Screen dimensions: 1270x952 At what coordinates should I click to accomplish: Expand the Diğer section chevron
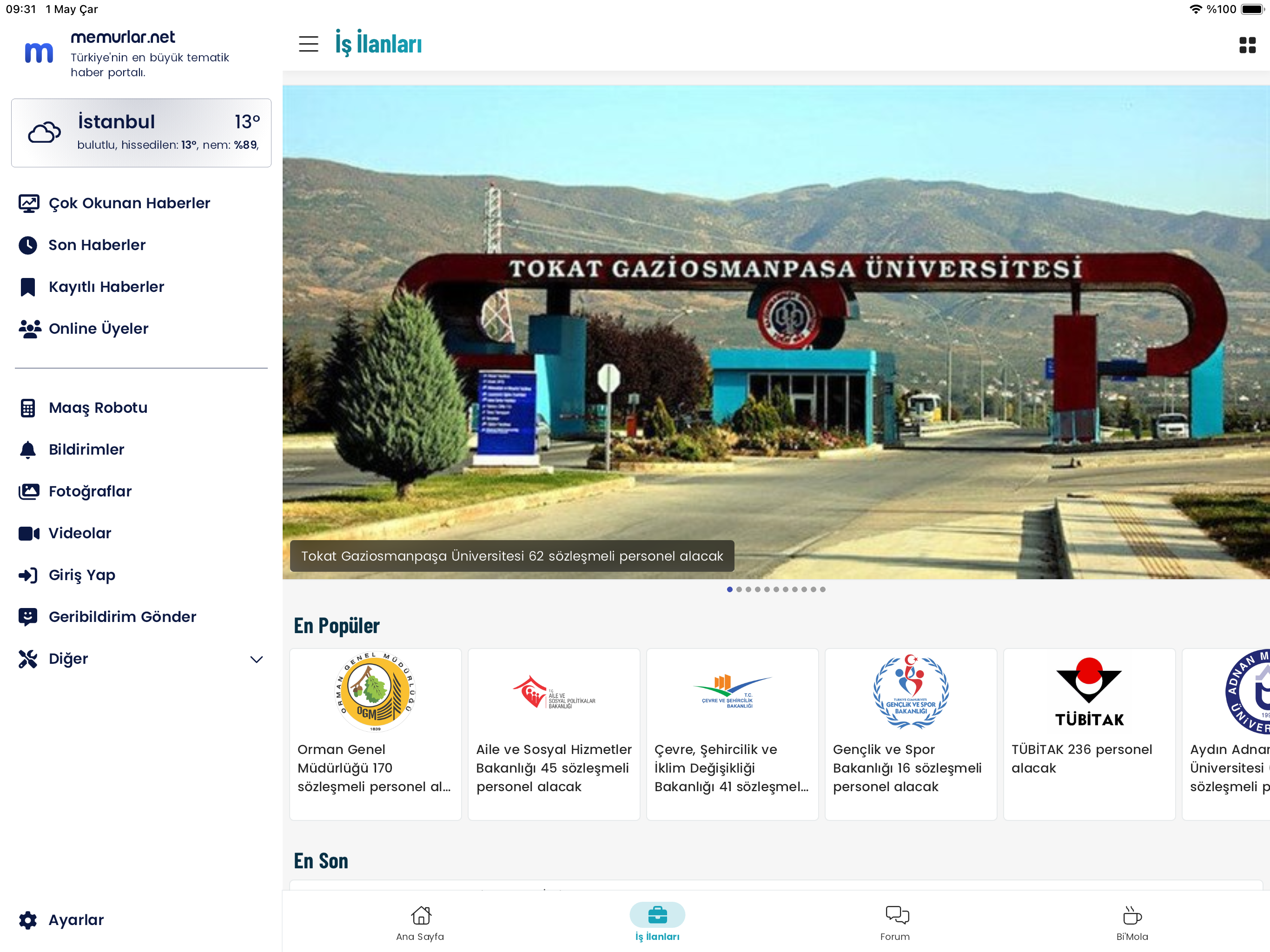pyautogui.click(x=256, y=659)
